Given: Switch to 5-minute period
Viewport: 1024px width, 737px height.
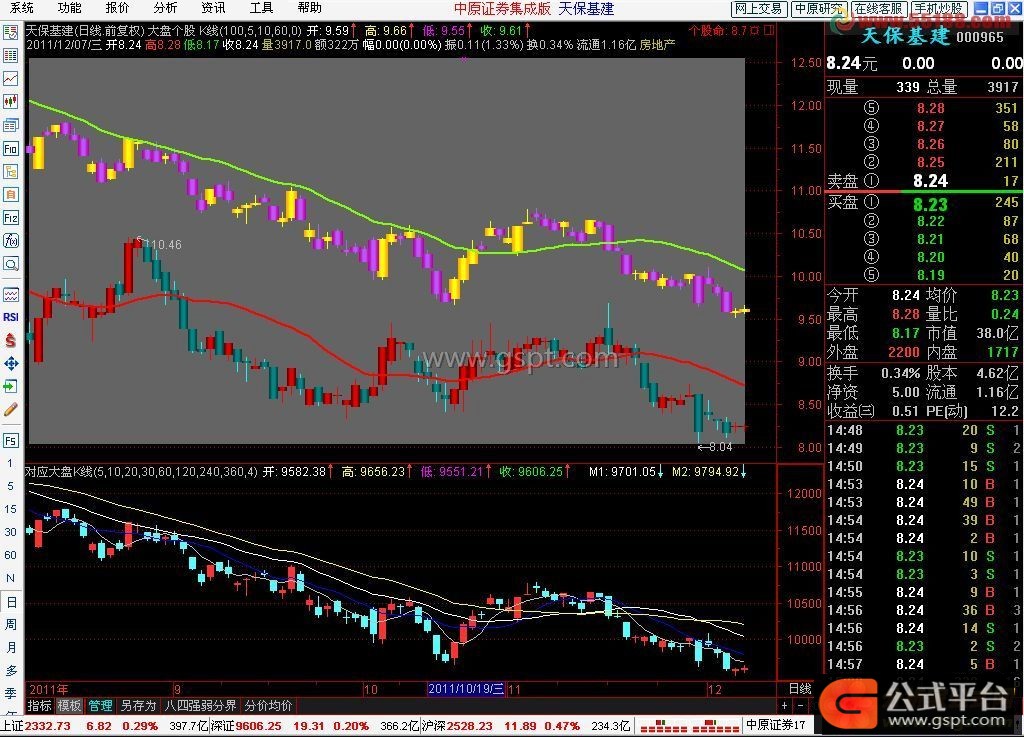Looking at the screenshot, I should click(10, 486).
